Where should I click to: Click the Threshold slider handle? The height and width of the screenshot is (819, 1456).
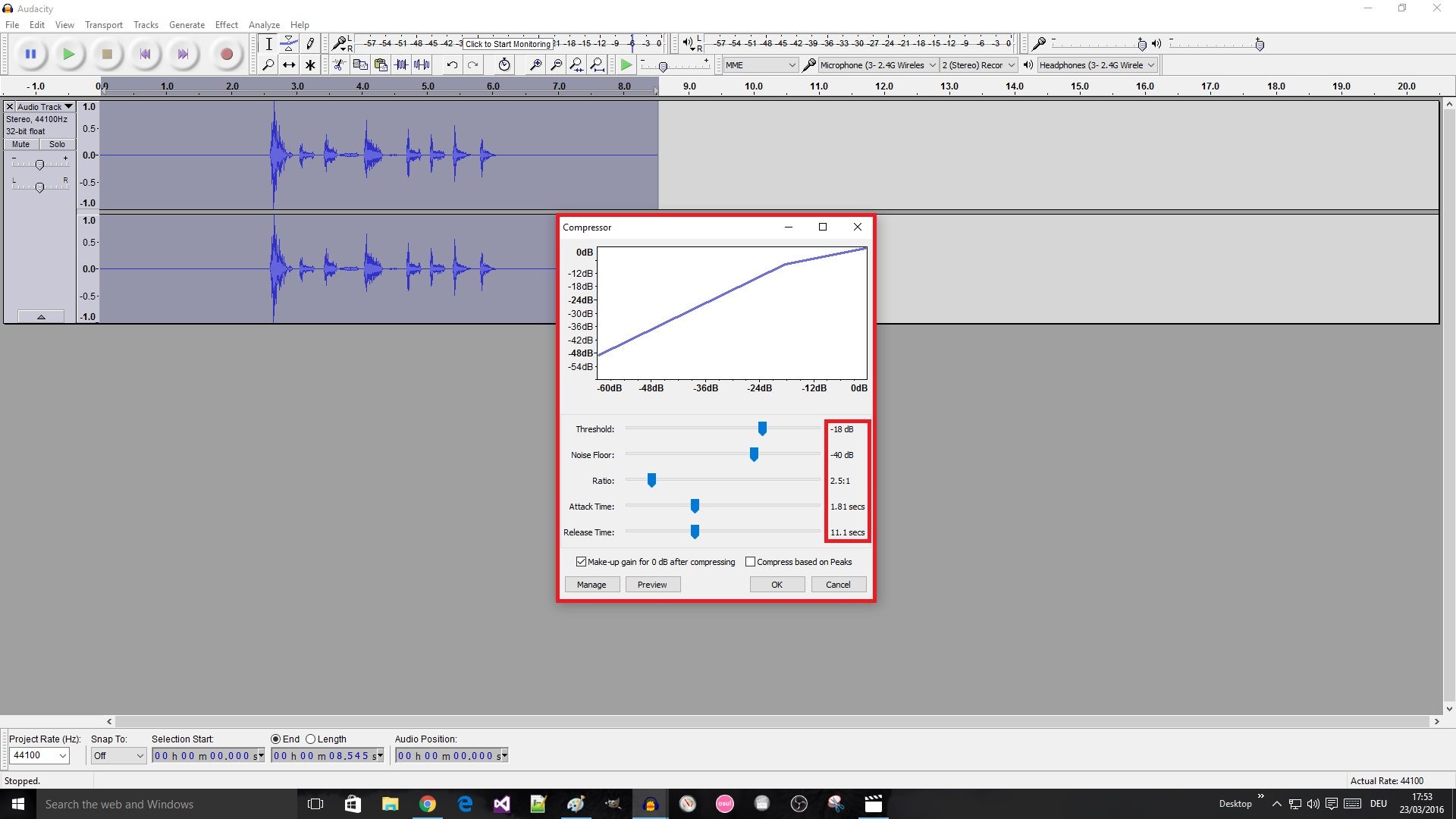click(762, 429)
